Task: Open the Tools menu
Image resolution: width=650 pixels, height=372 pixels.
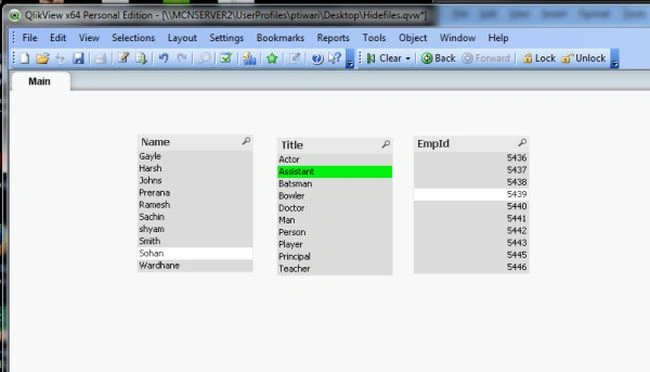Action: [x=374, y=38]
